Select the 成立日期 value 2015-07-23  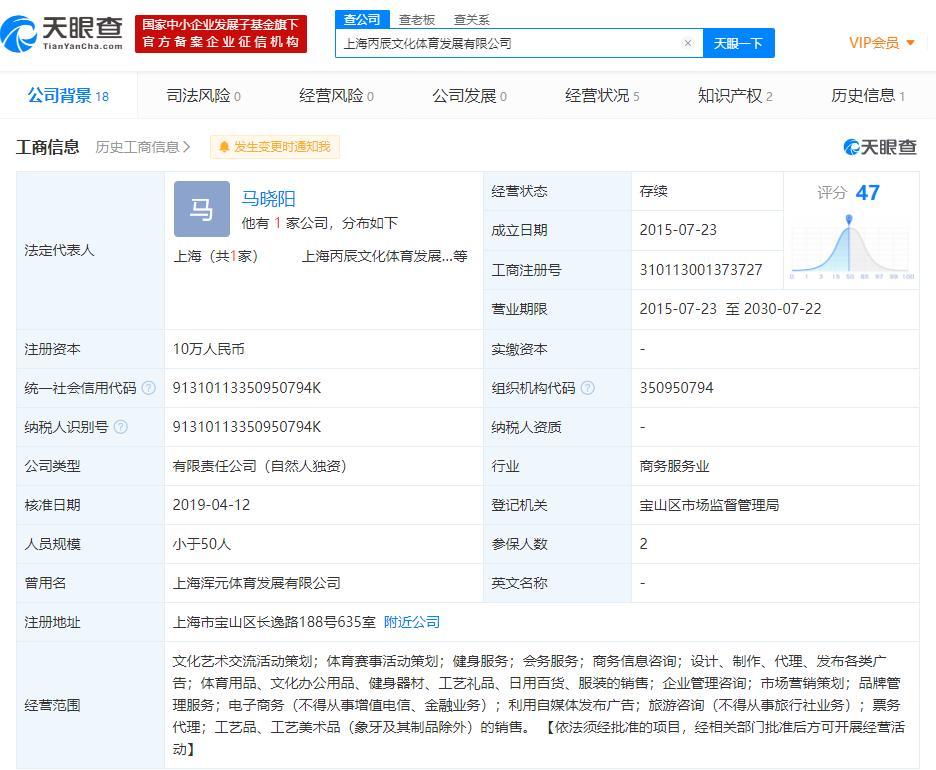[x=678, y=230]
